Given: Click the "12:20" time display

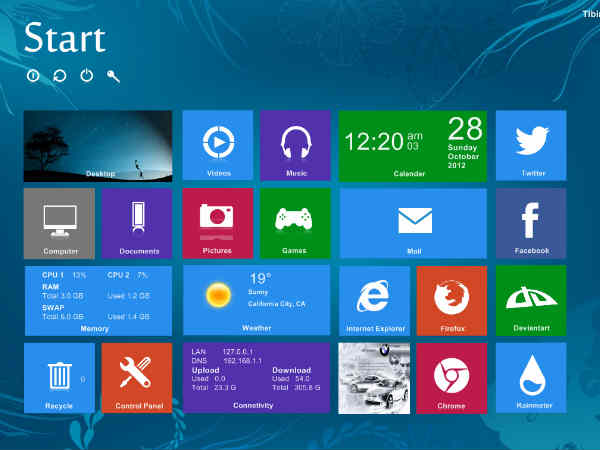Looking at the screenshot, I should click(x=374, y=142).
